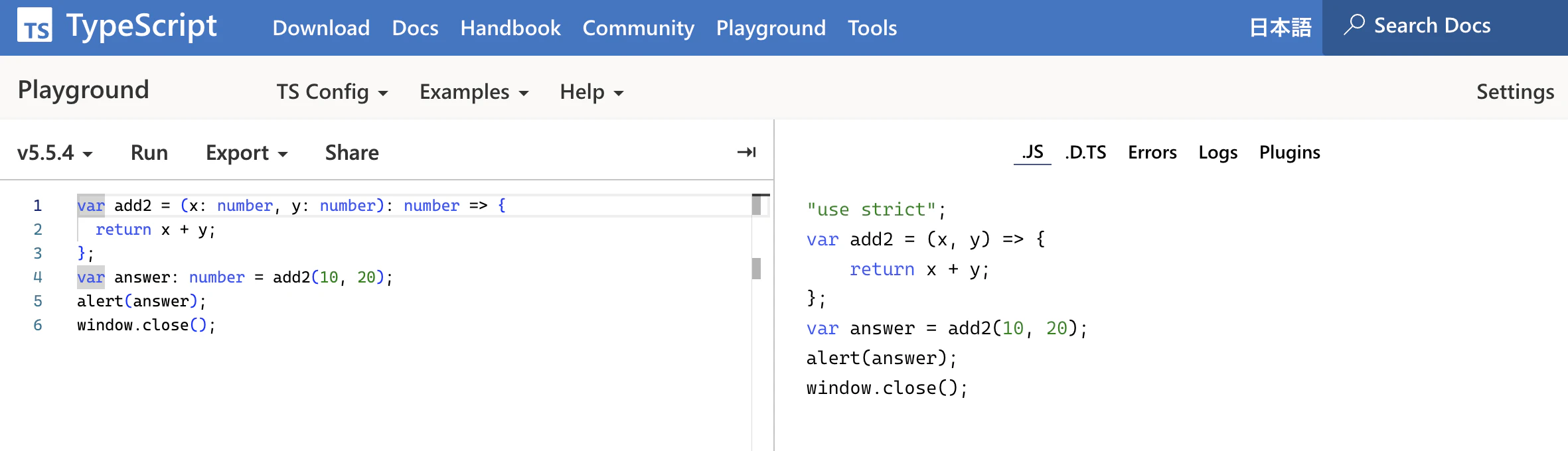Click 'alert(answer);' in the editor
Image resolution: width=1568 pixels, height=451 pixels.
tap(141, 301)
